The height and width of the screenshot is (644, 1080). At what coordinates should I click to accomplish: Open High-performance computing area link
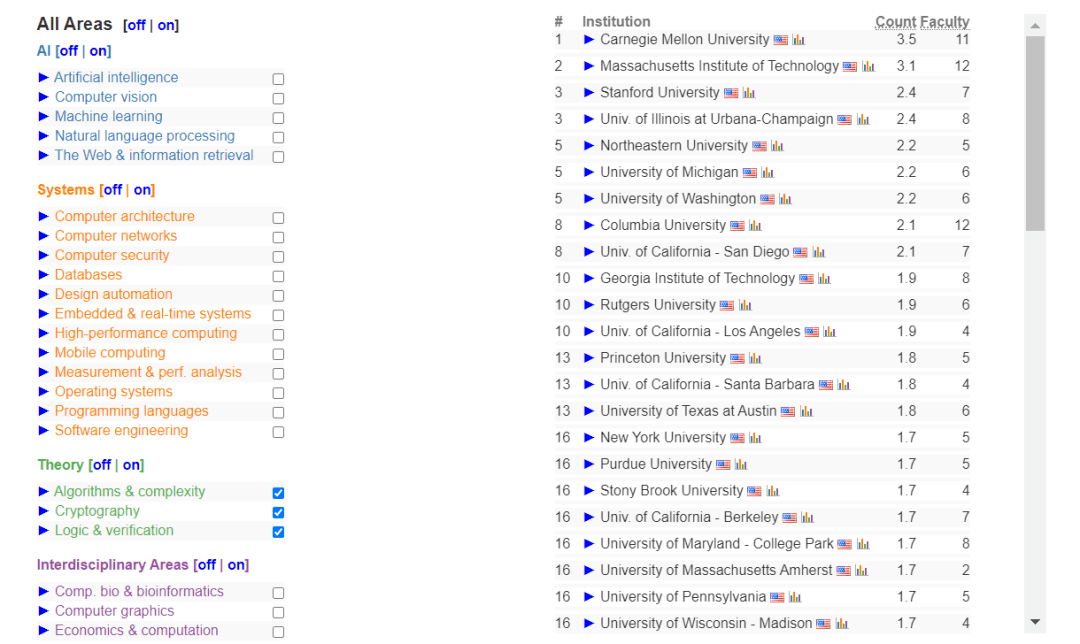click(x=146, y=333)
